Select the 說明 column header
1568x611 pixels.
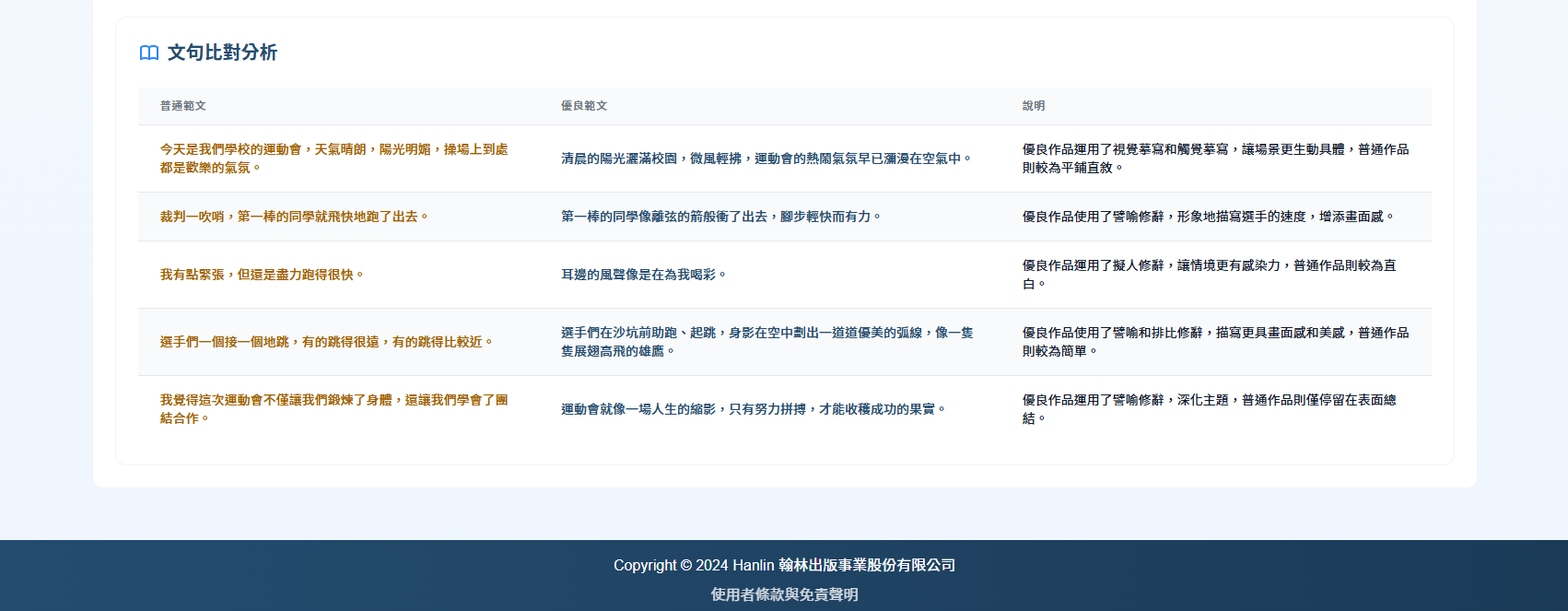pos(1034,106)
